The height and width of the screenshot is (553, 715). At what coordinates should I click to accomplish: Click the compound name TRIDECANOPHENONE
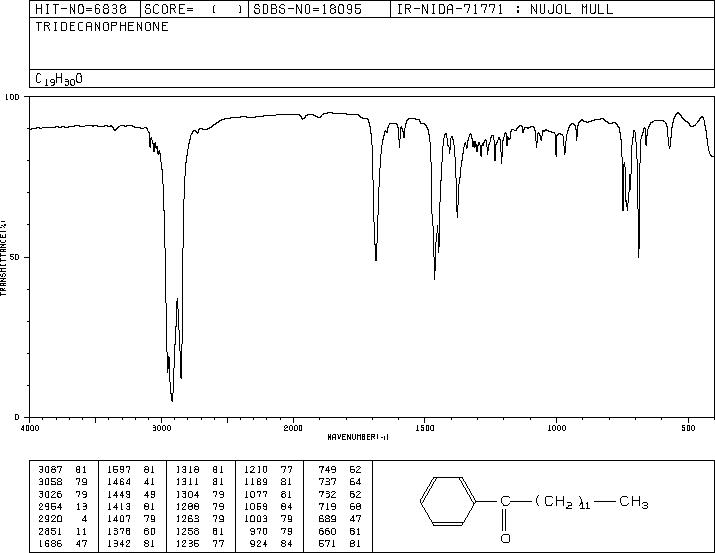pyautogui.click(x=102, y=26)
